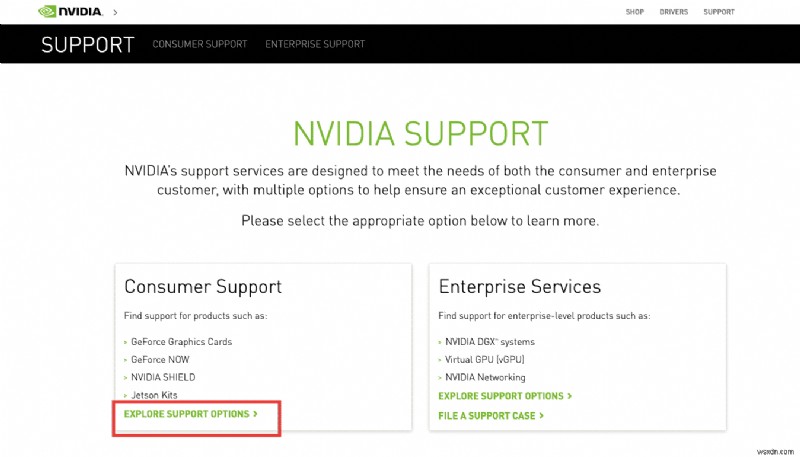Image resolution: width=800 pixels, height=457 pixels.
Task: Select Virtual GPU (vGPU) list item
Action: [x=484, y=360]
